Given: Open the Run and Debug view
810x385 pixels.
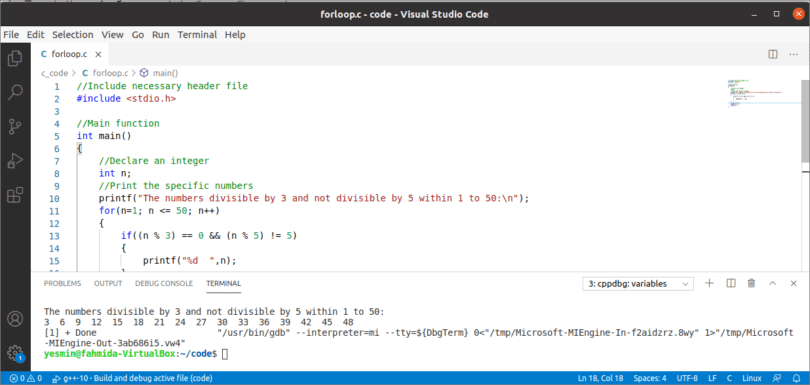Looking at the screenshot, I should pos(15,161).
